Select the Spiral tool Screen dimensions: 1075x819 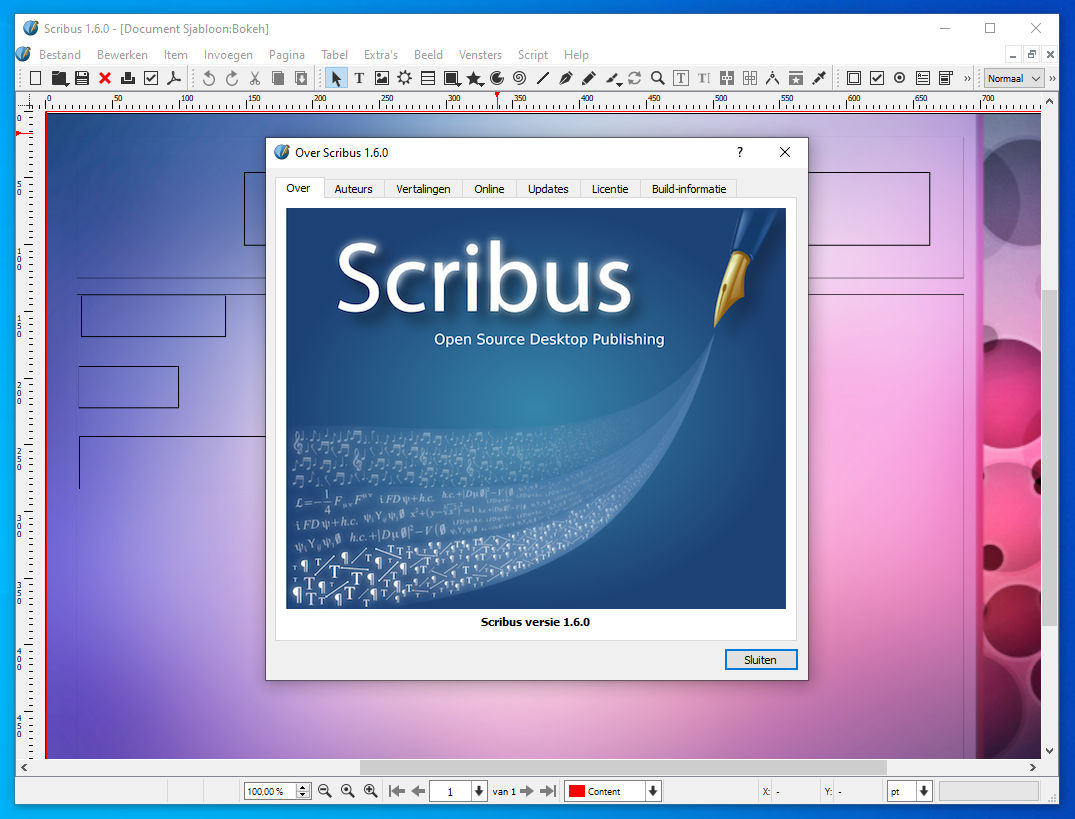(x=520, y=78)
